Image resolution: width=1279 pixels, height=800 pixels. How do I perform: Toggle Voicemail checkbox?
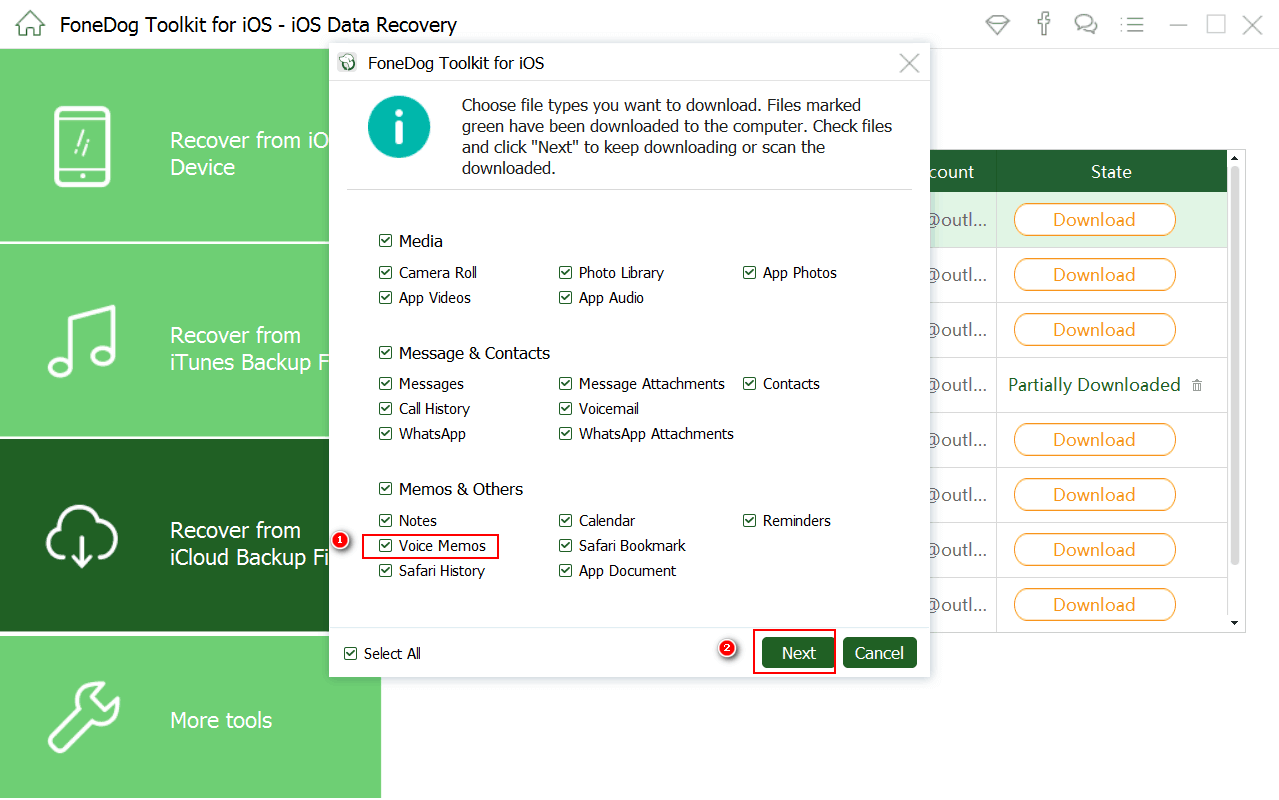565,408
